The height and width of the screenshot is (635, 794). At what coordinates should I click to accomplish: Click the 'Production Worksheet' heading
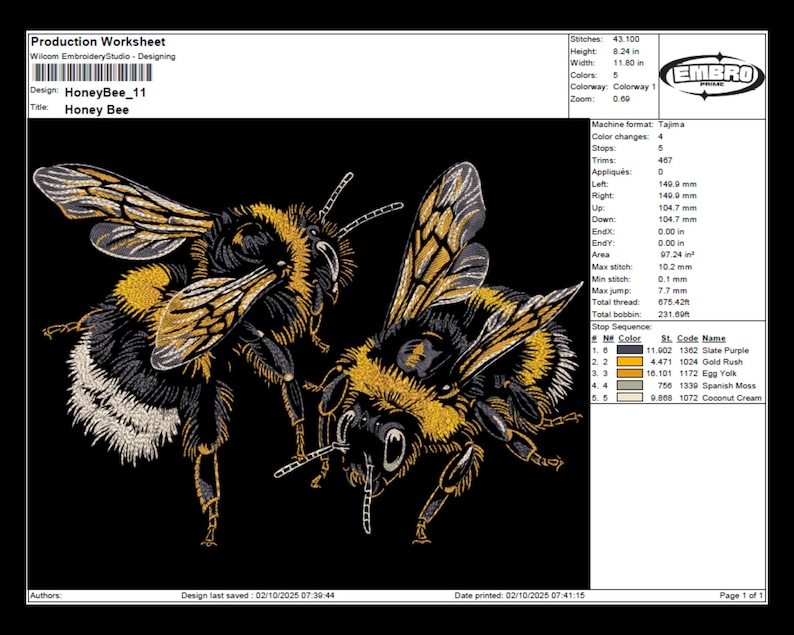tap(98, 42)
